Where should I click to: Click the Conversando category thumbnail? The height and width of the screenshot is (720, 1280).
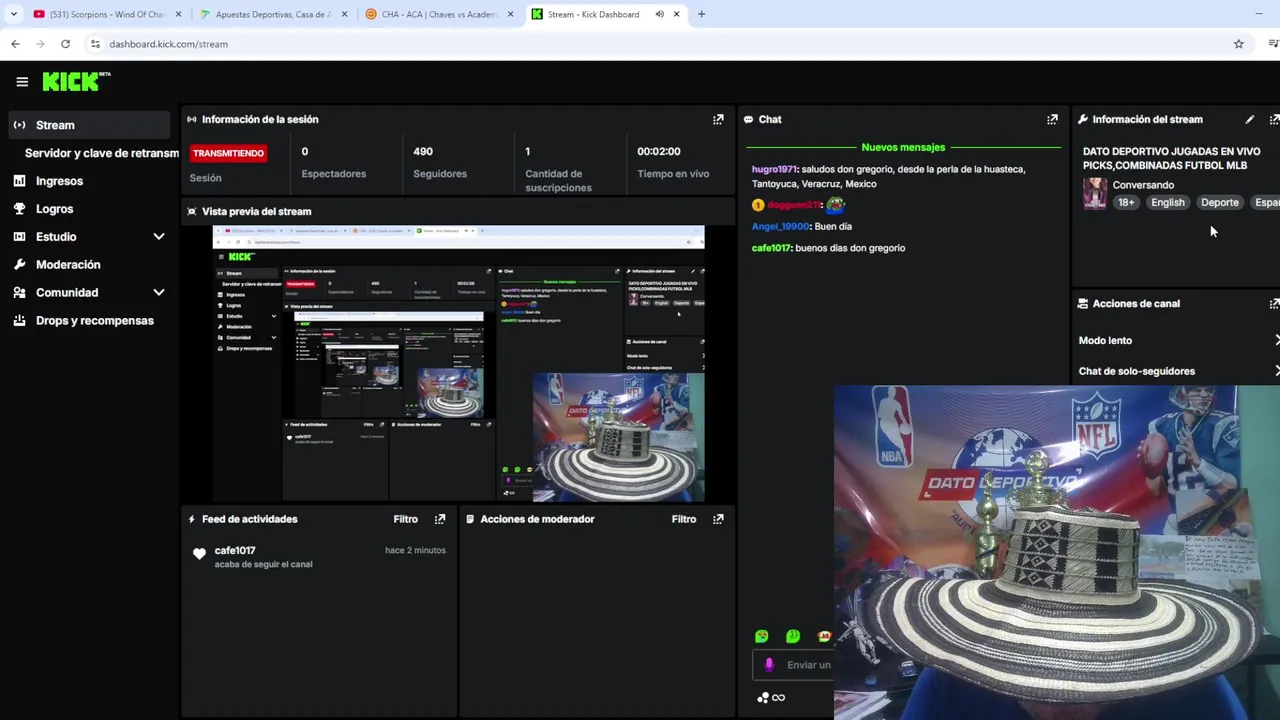tap(1095, 194)
